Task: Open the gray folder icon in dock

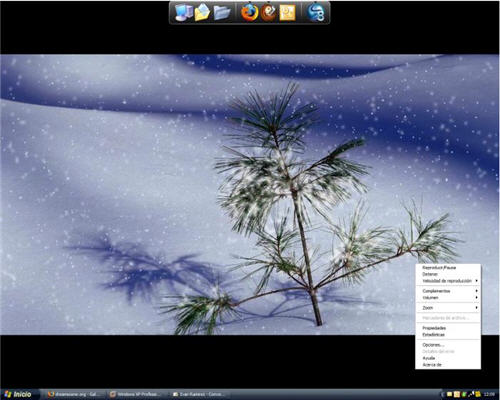Action: (x=222, y=13)
